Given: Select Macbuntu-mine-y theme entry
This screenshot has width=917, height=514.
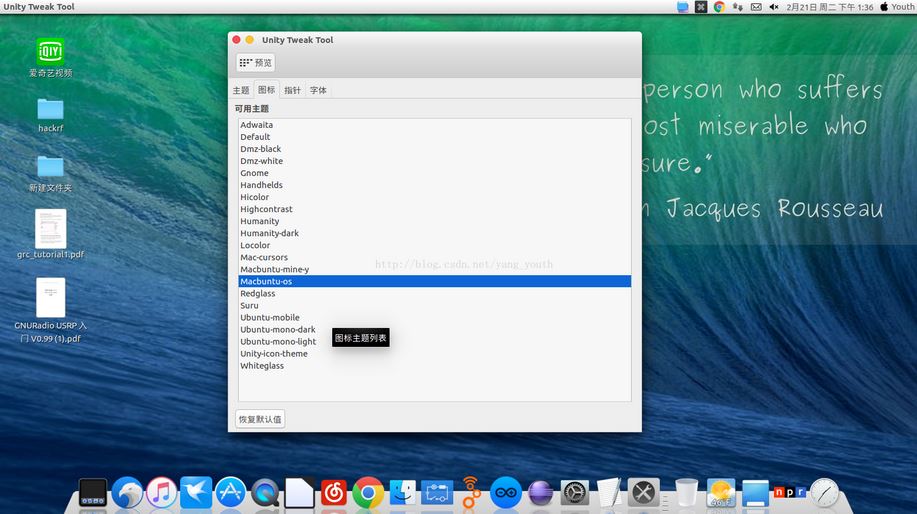Looking at the screenshot, I should click(435, 269).
